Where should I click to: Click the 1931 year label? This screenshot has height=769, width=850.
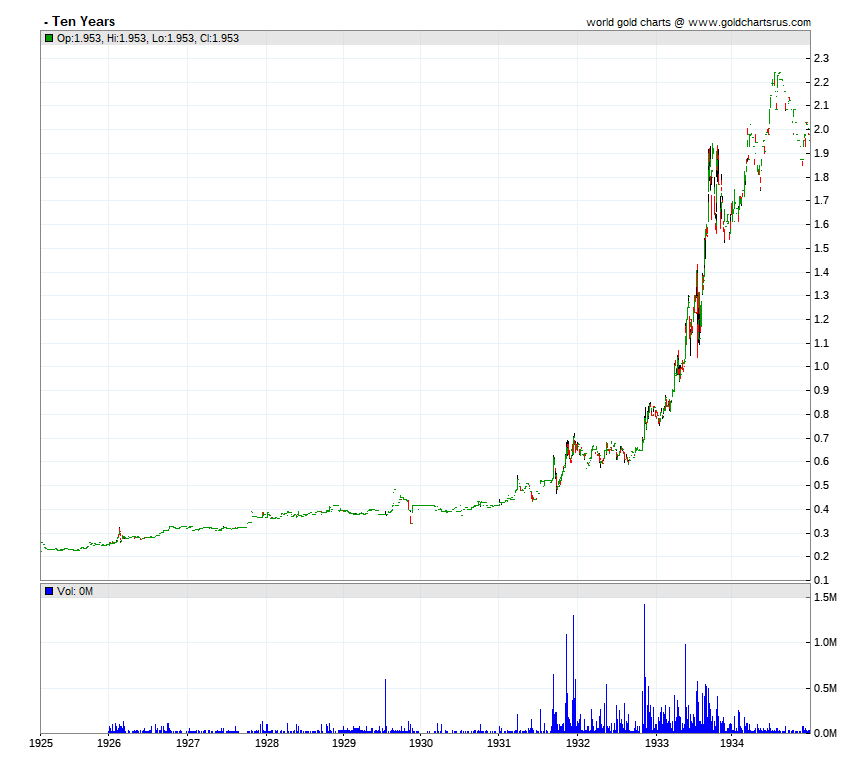pos(499,743)
